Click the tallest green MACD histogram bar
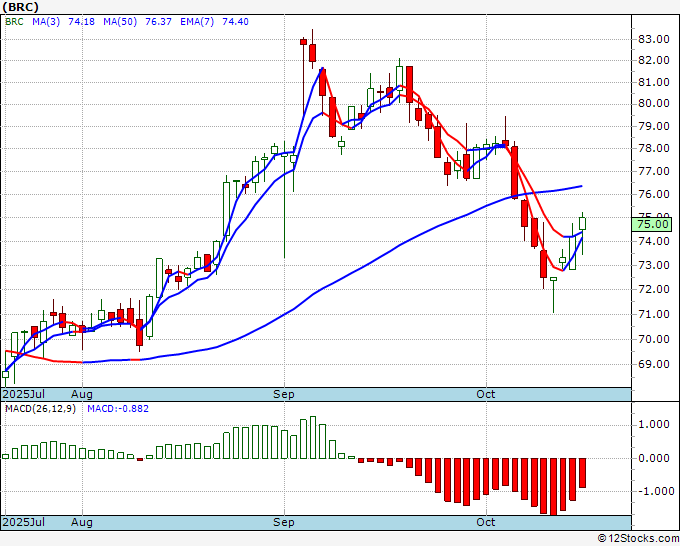Screen dimensions: 680x546 (313, 438)
